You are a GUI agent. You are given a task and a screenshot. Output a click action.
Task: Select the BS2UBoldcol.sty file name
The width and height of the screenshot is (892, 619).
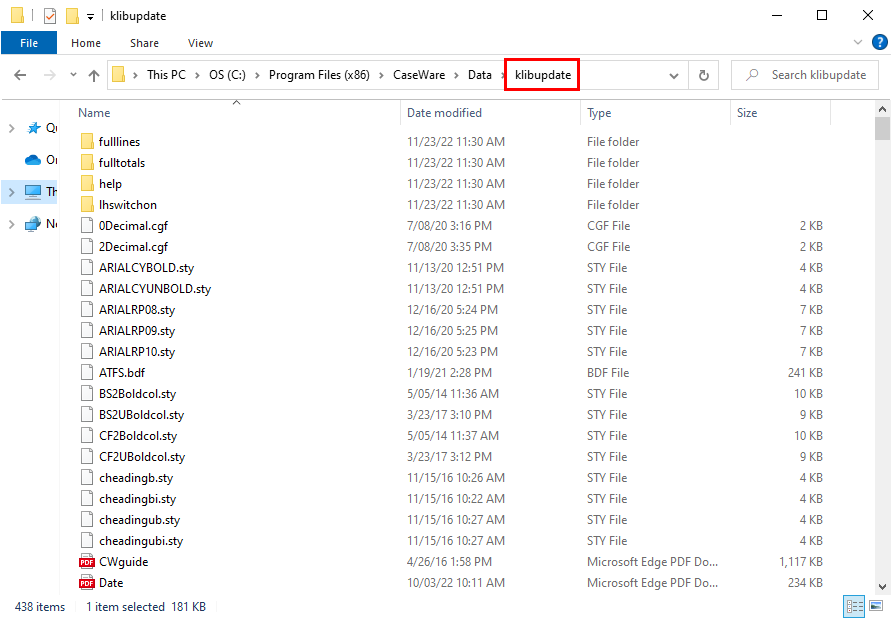pos(142,415)
